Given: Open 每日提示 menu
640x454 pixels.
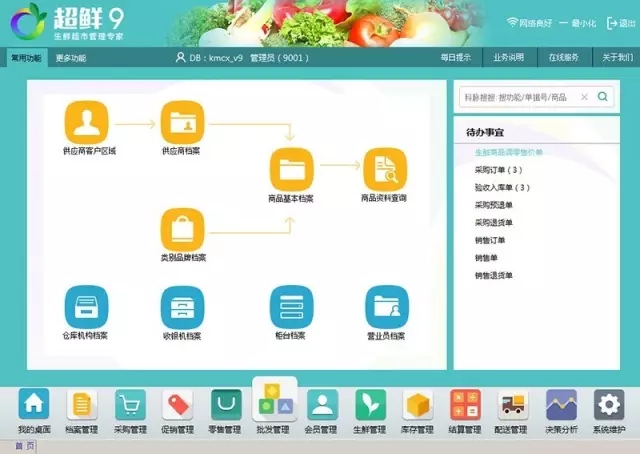Looking at the screenshot, I should point(456,58).
